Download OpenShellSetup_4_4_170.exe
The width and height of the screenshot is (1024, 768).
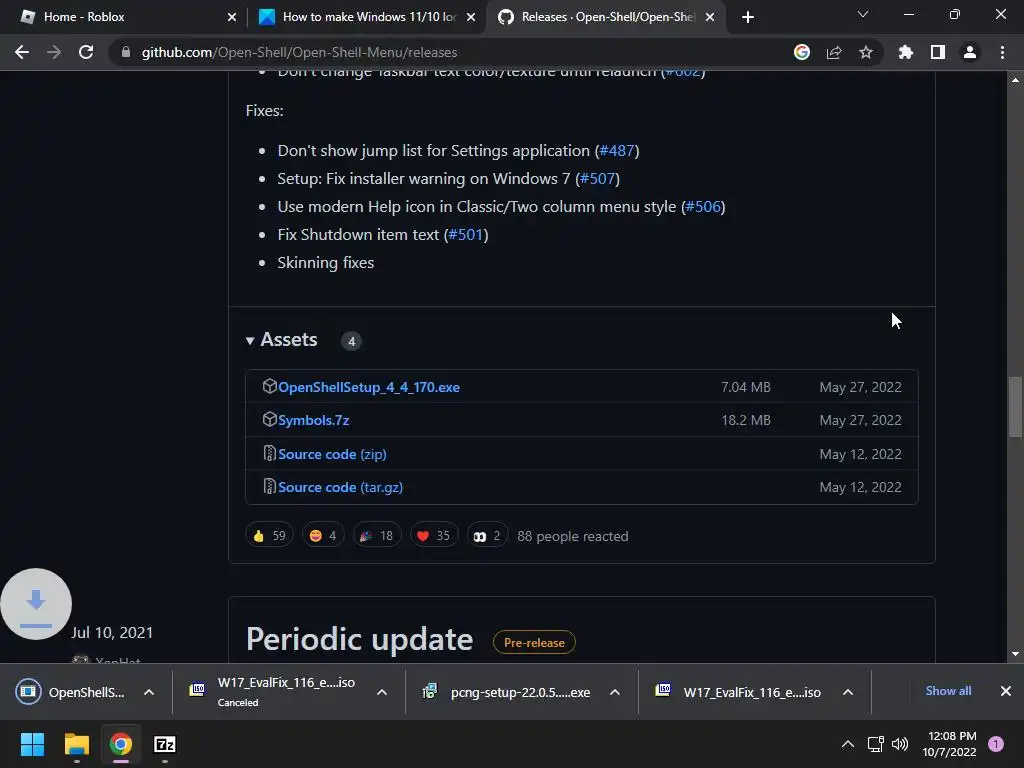coord(368,387)
